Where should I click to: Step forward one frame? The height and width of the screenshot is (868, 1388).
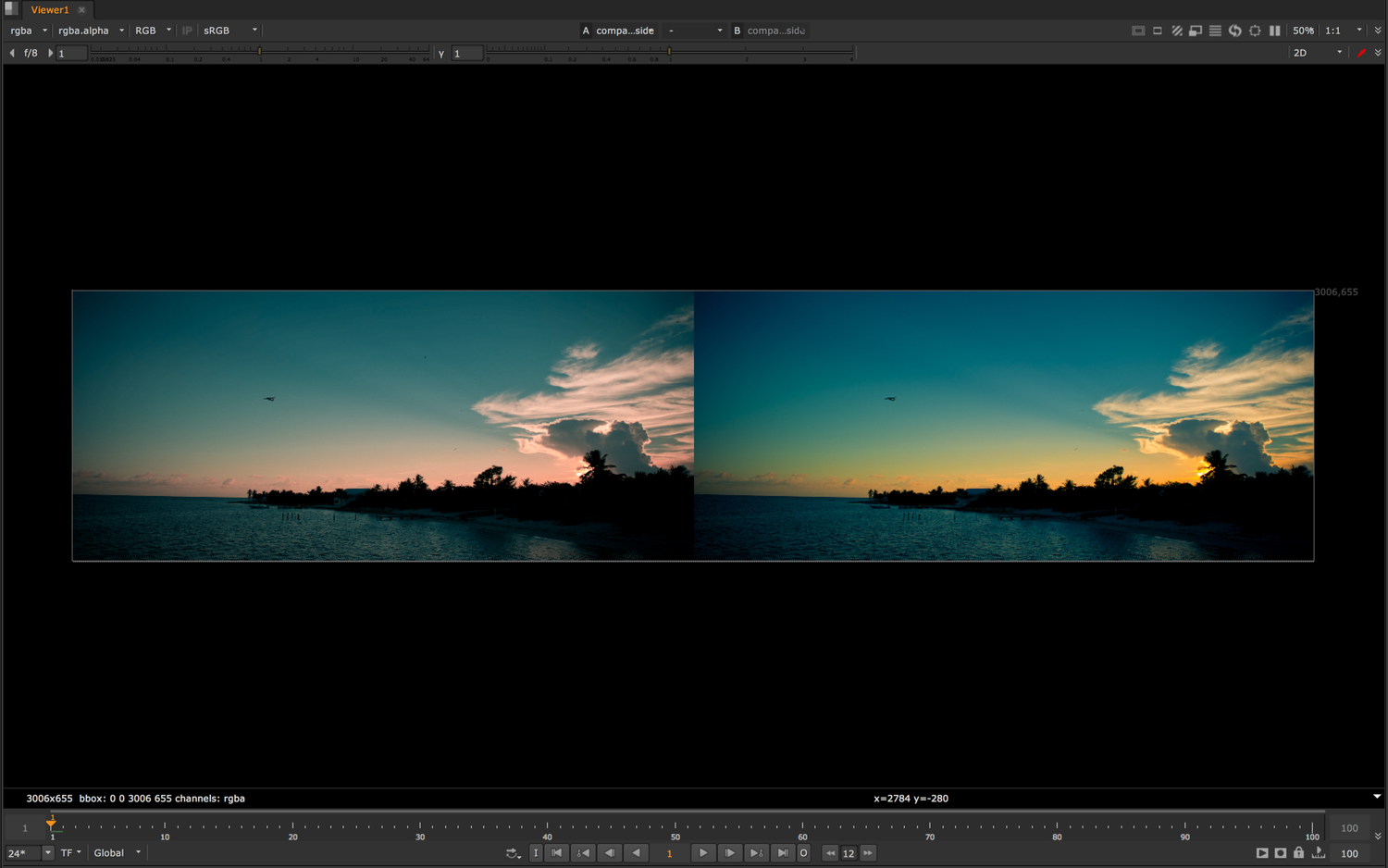[x=729, y=853]
